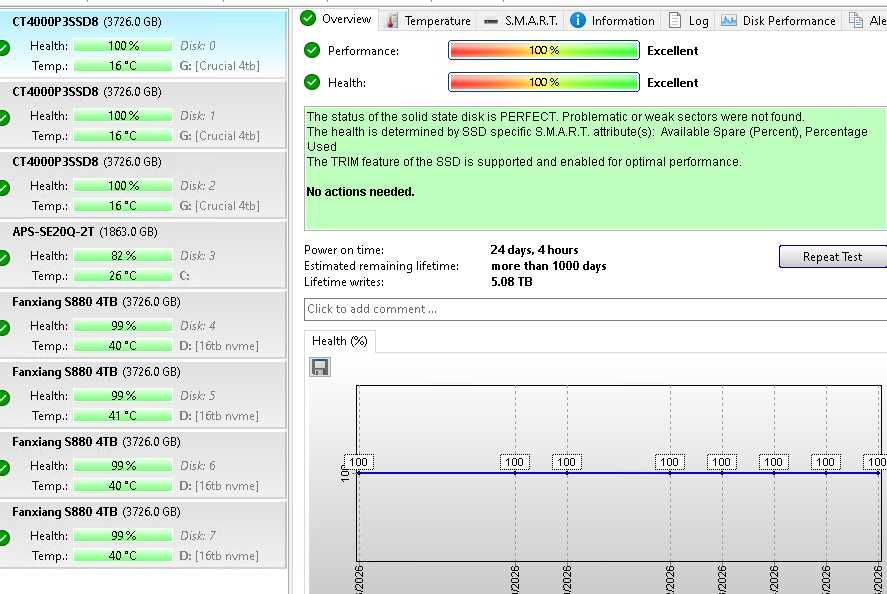Switch to the Information tab
Image resolution: width=887 pixels, height=594 pixels.
point(612,21)
